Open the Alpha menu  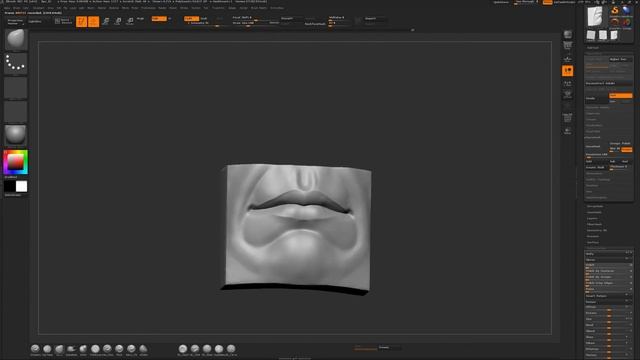tap(7, 8)
